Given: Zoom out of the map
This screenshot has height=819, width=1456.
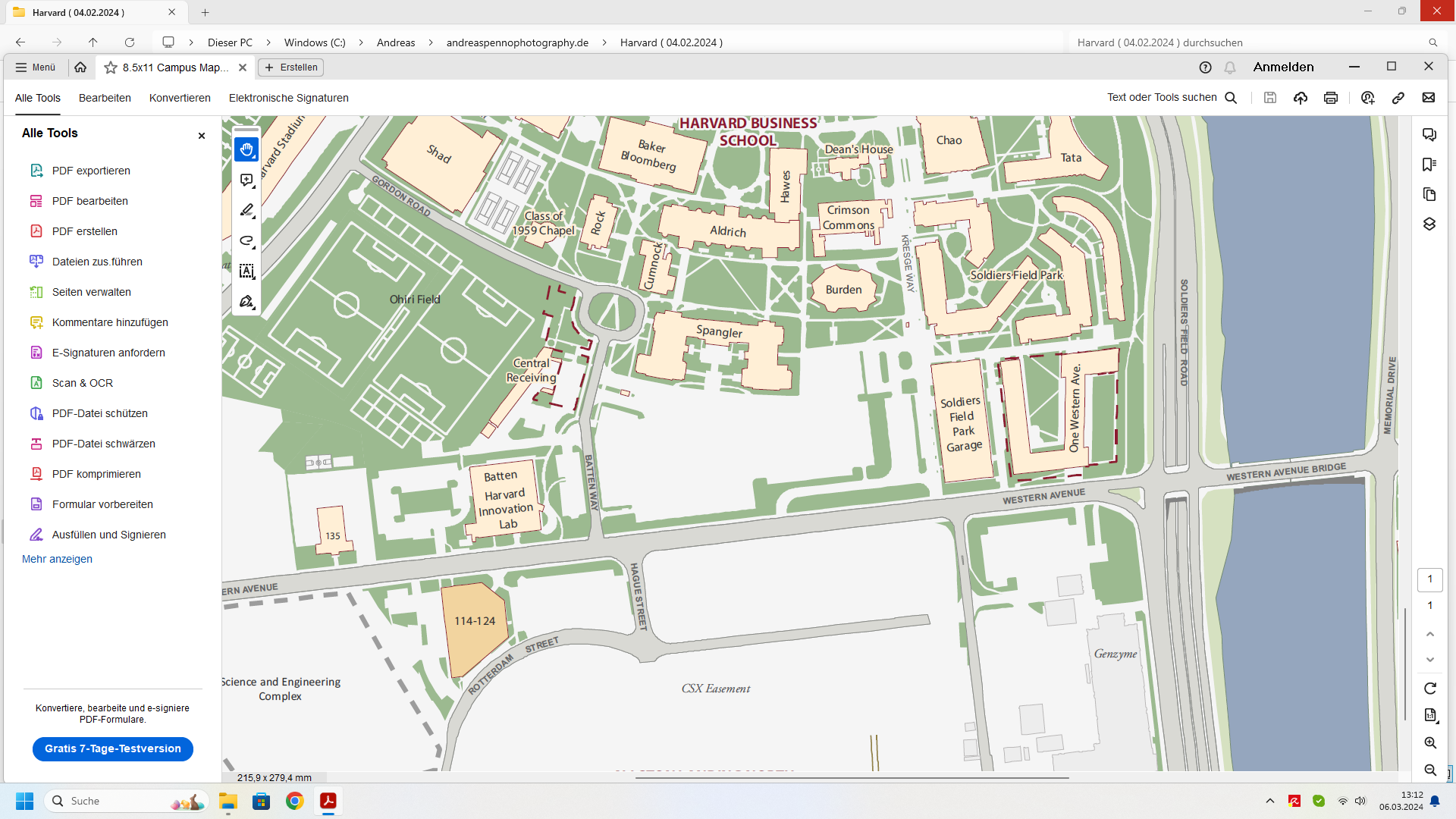Looking at the screenshot, I should 1430,770.
